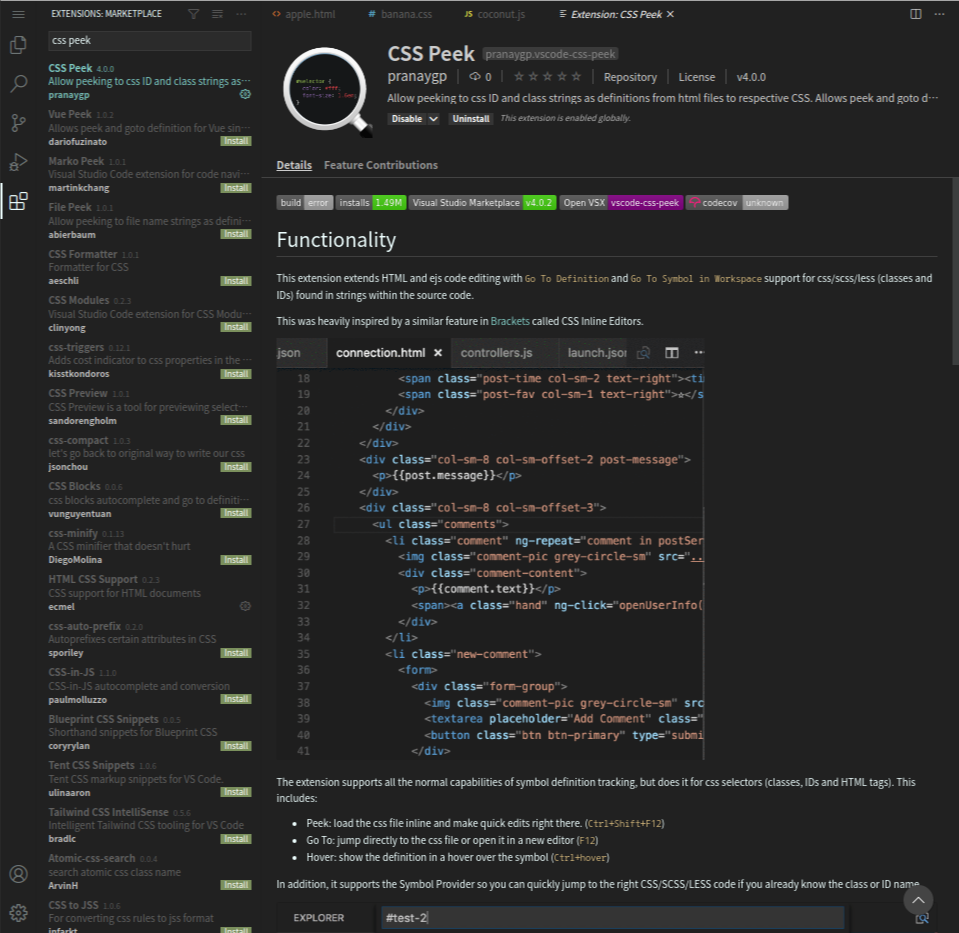959x933 pixels.
Task: Install the CSS Blocks extension
Action: click(x=235, y=513)
